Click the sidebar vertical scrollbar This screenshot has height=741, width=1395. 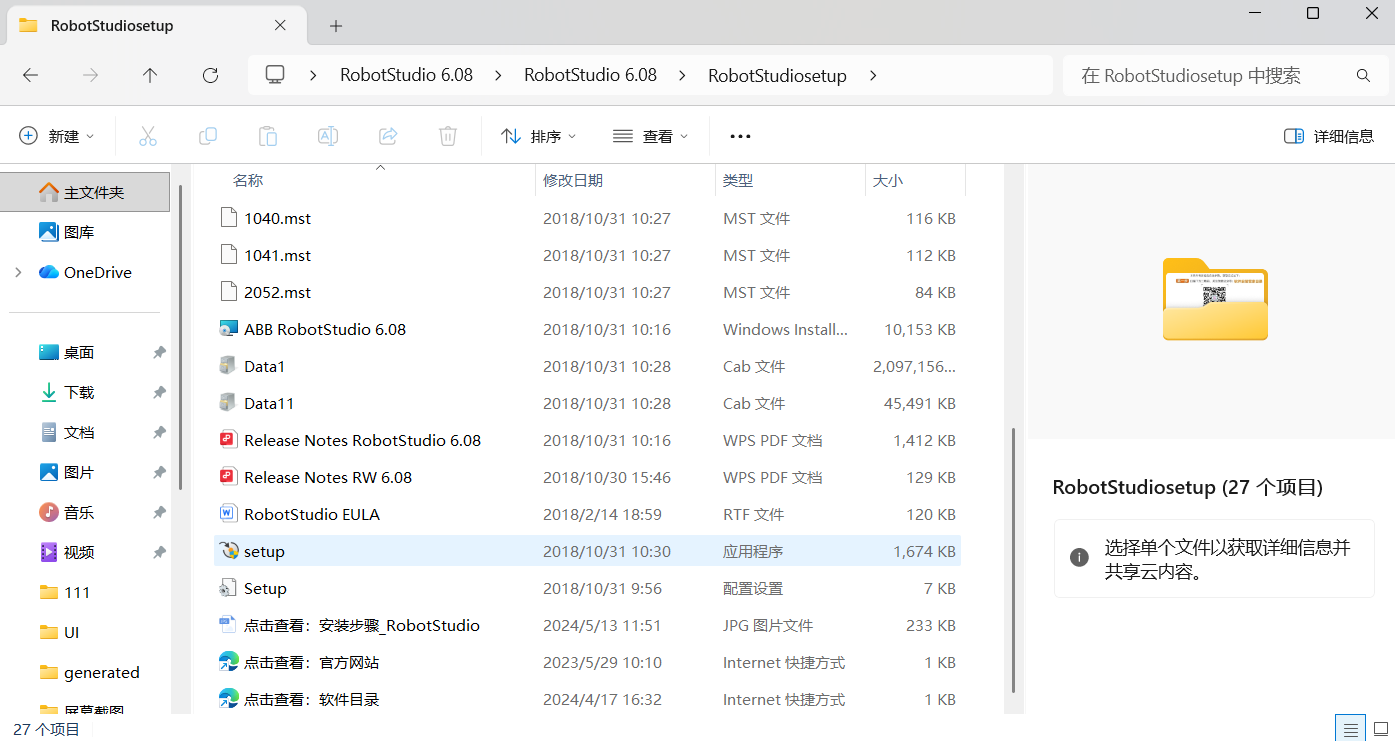pyautogui.click(x=180, y=337)
